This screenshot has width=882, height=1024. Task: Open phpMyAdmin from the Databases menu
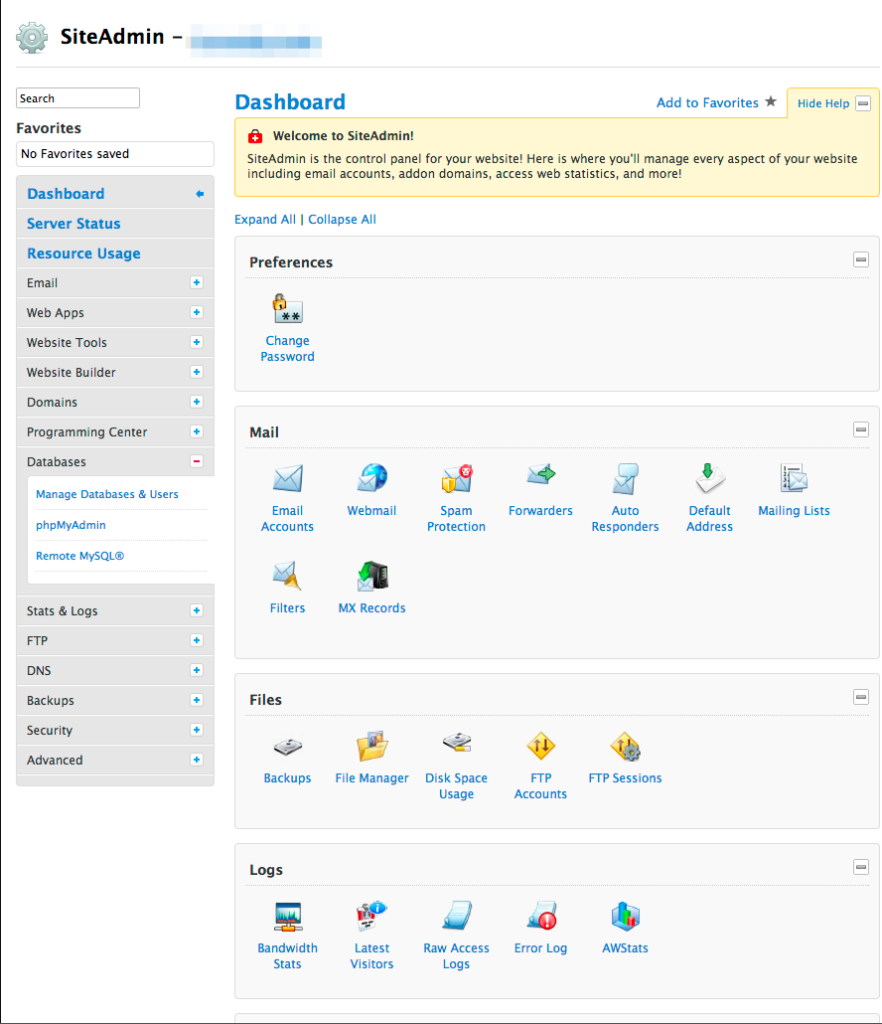coord(71,524)
